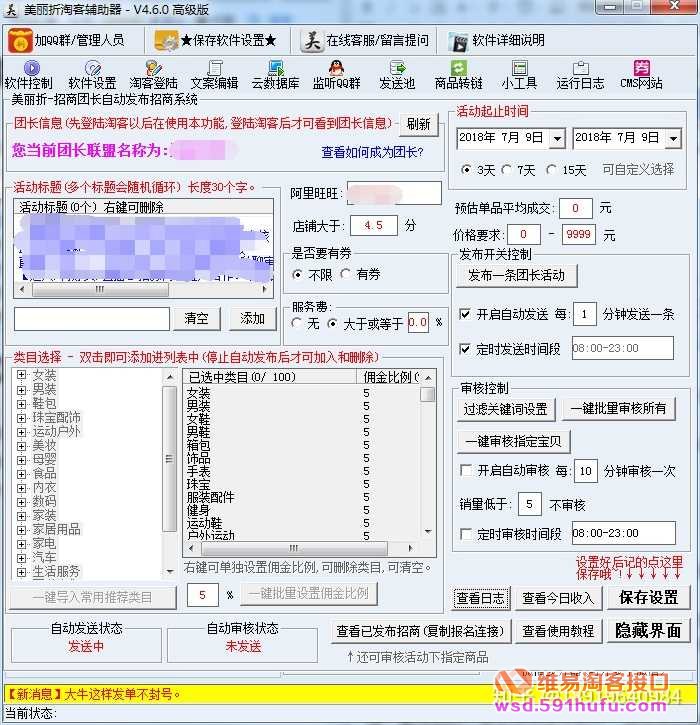Open the end date dropdown

(673, 138)
